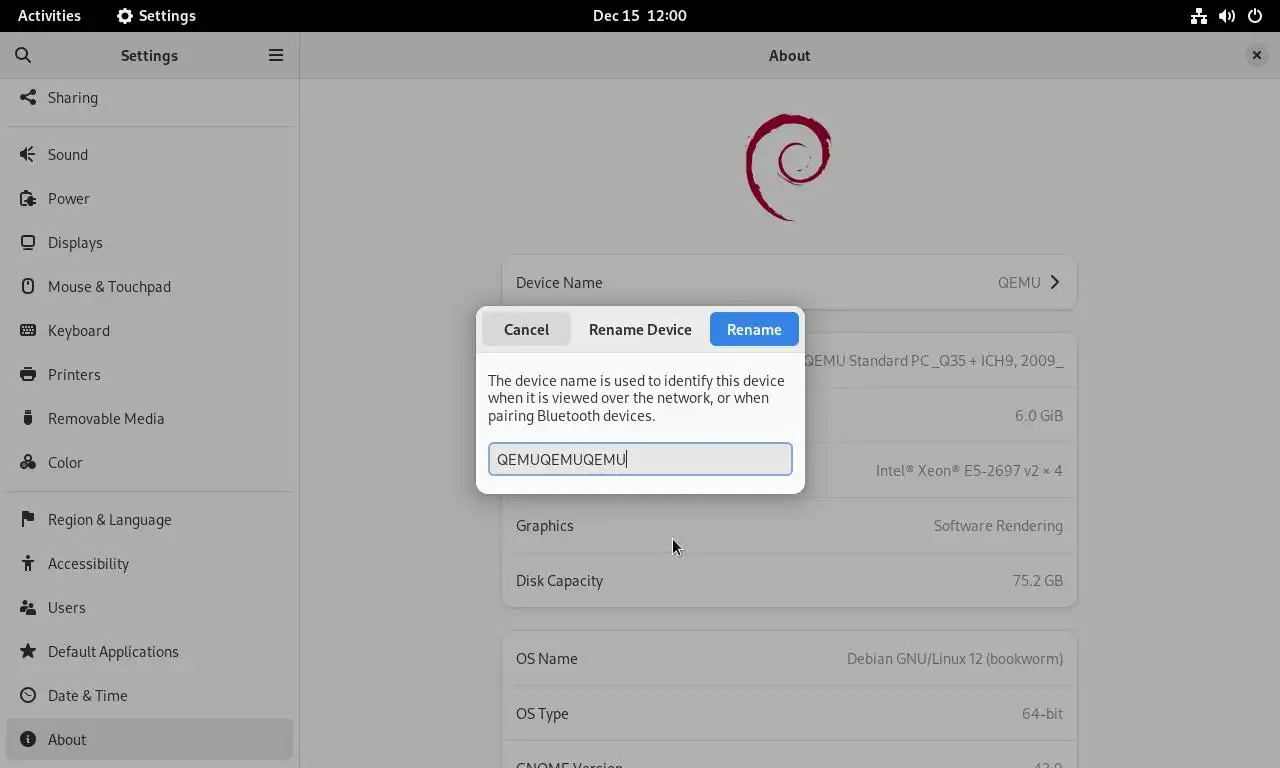Image resolution: width=1280 pixels, height=768 pixels.
Task: Click the Default Applications label
Action: pyautogui.click(x=113, y=651)
